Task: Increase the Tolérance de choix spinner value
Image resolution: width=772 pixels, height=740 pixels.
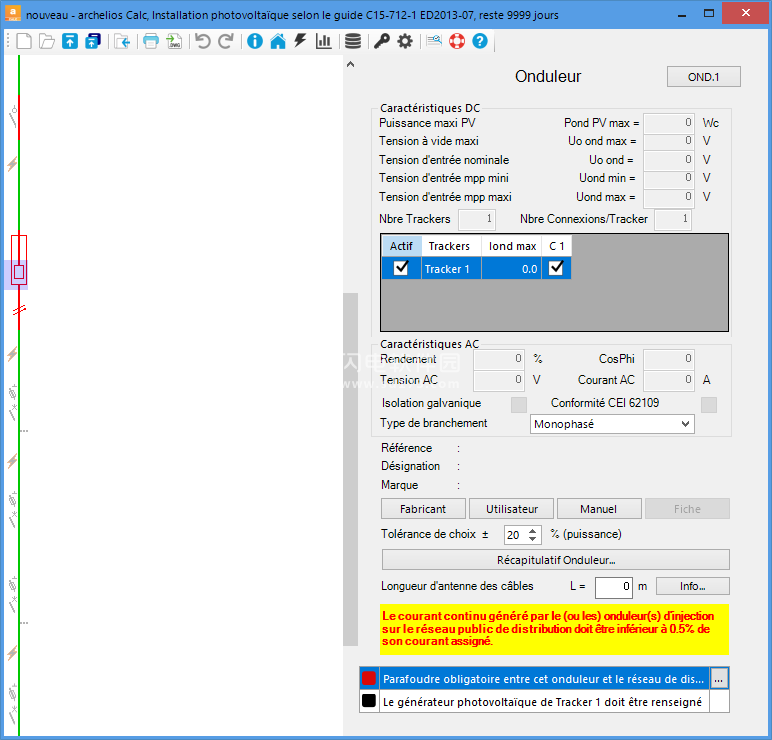Action: 532,530
